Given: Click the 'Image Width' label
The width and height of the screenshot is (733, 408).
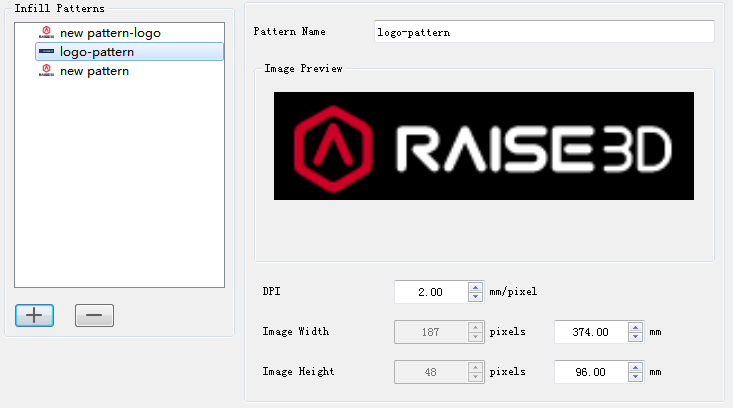Looking at the screenshot, I should [x=295, y=331].
